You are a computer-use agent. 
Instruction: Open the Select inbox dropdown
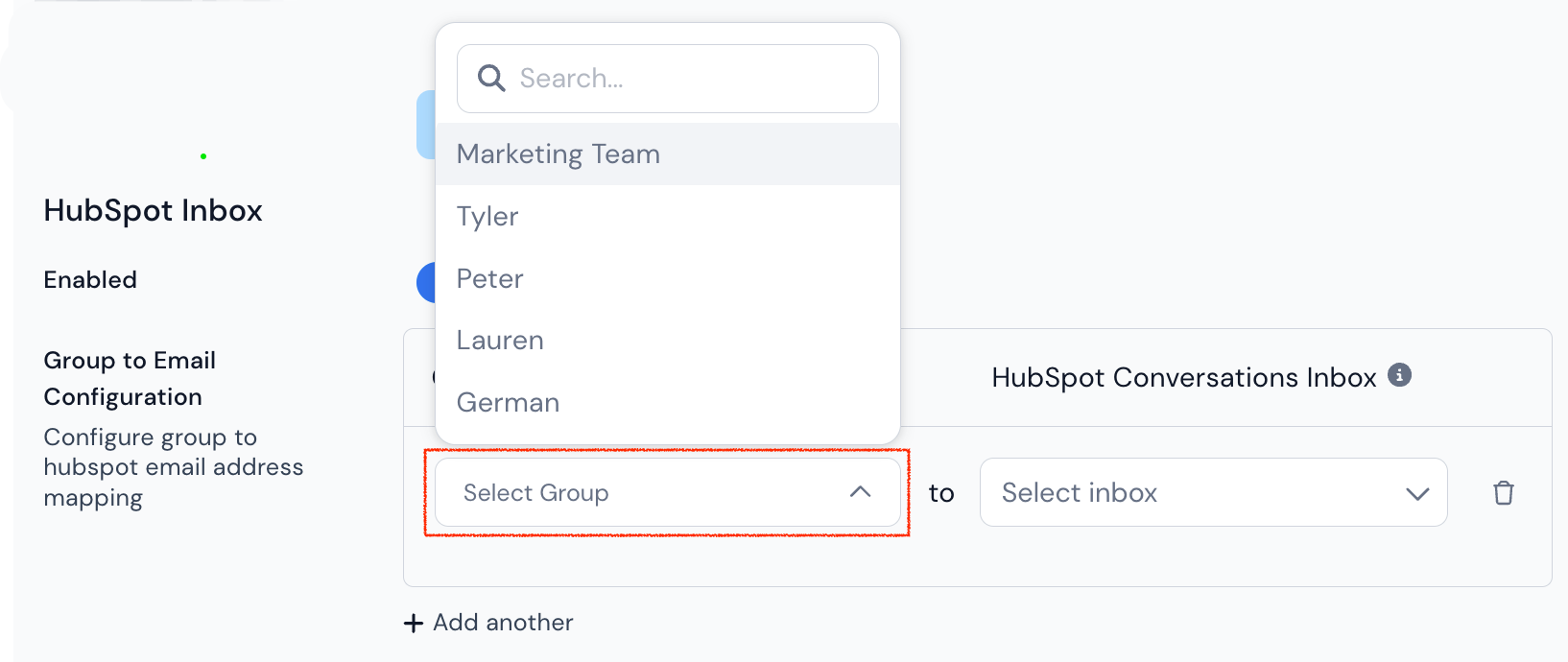tap(1213, 492)
